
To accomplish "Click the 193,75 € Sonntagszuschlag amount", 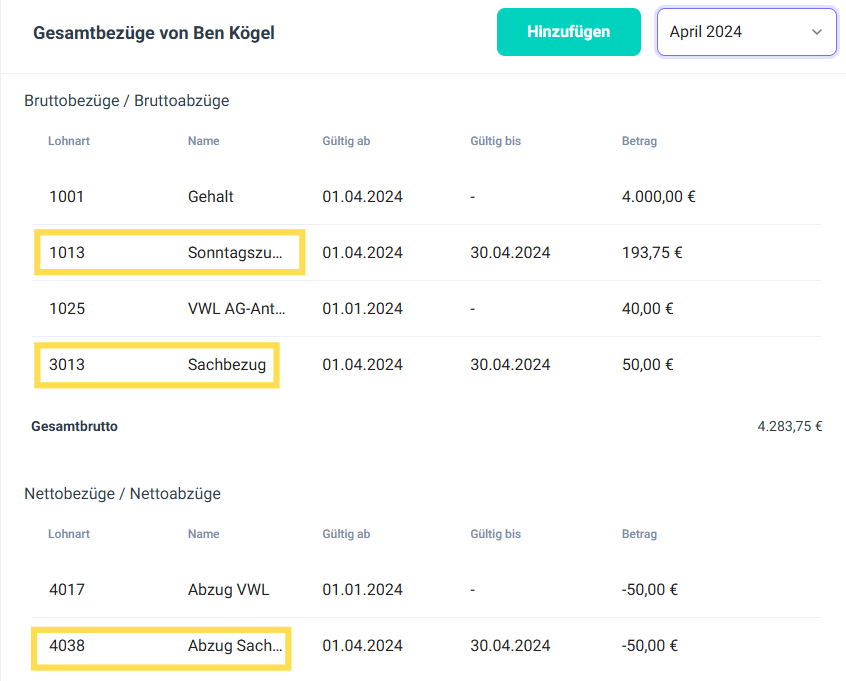I will click(x=652, y=252).
